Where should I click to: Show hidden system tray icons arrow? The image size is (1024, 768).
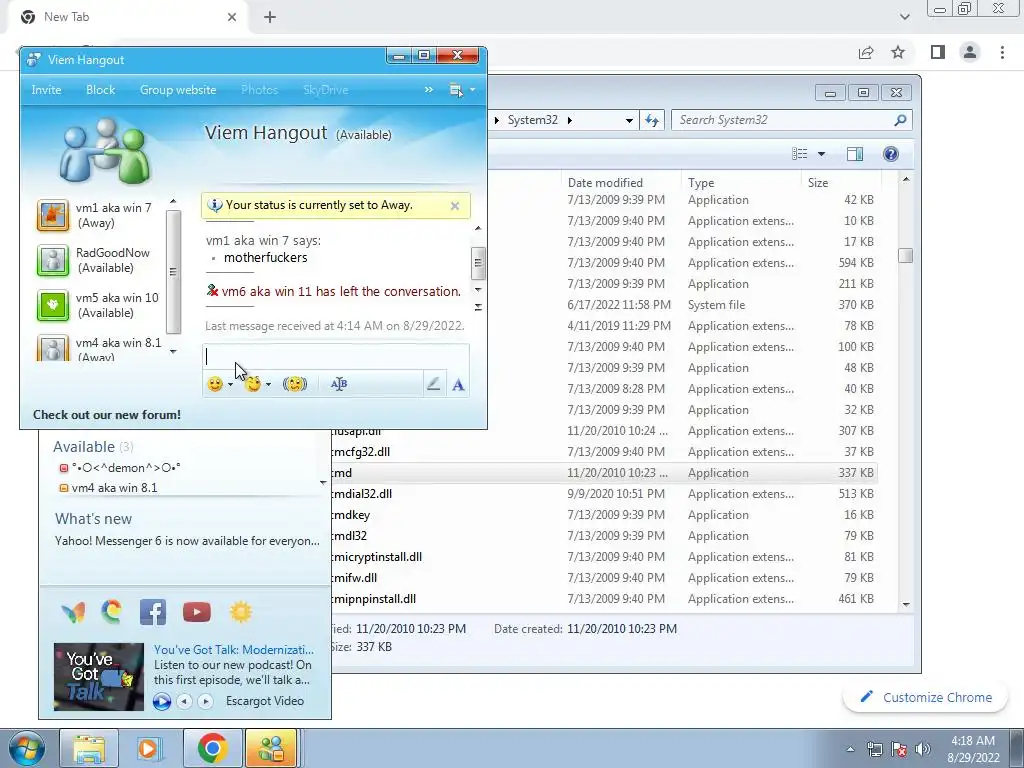[x=850, y=749]
